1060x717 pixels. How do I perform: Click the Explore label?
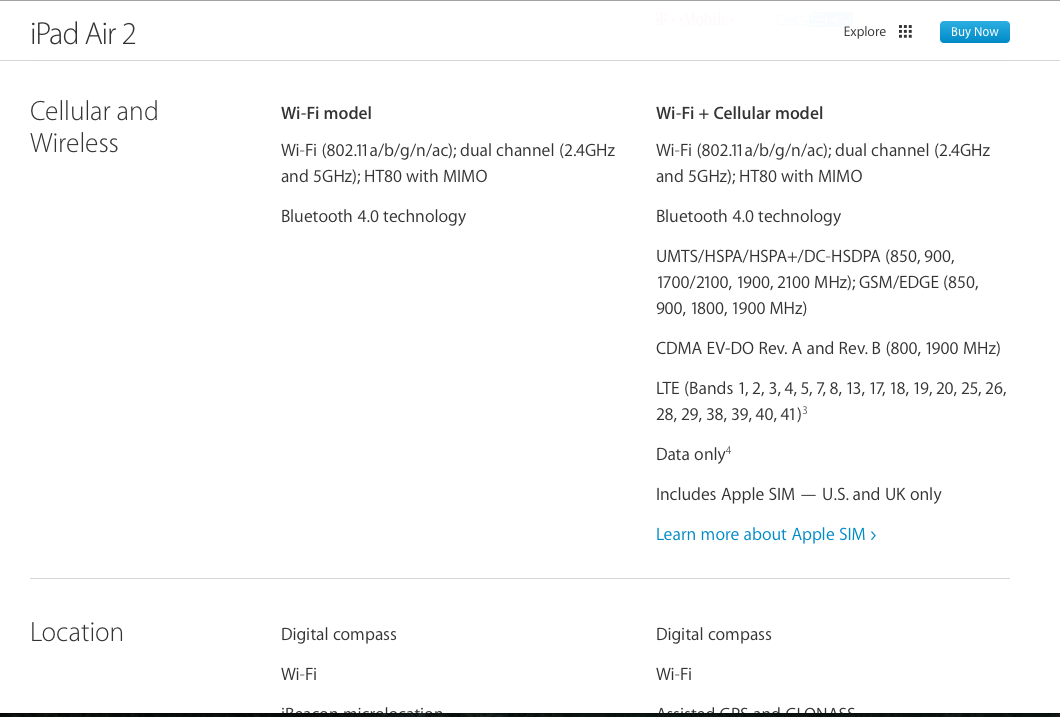pyautogui.click(x=865, y=32)
